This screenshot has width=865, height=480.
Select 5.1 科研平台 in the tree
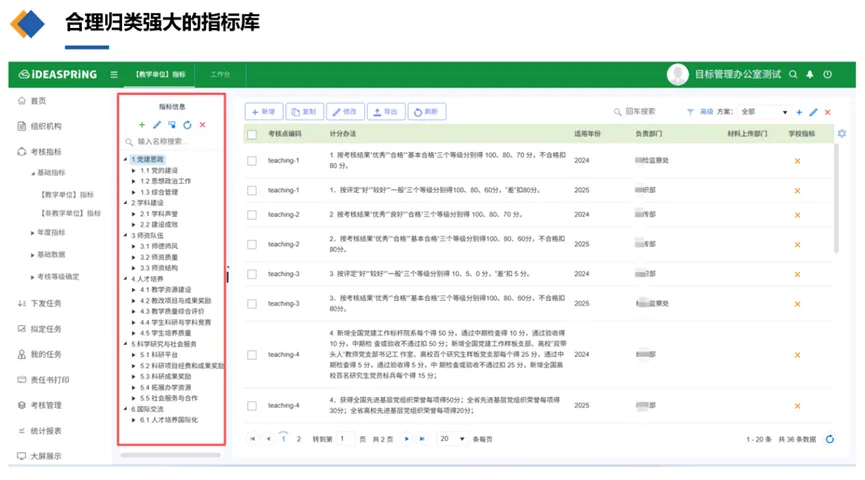pos(159,355)
